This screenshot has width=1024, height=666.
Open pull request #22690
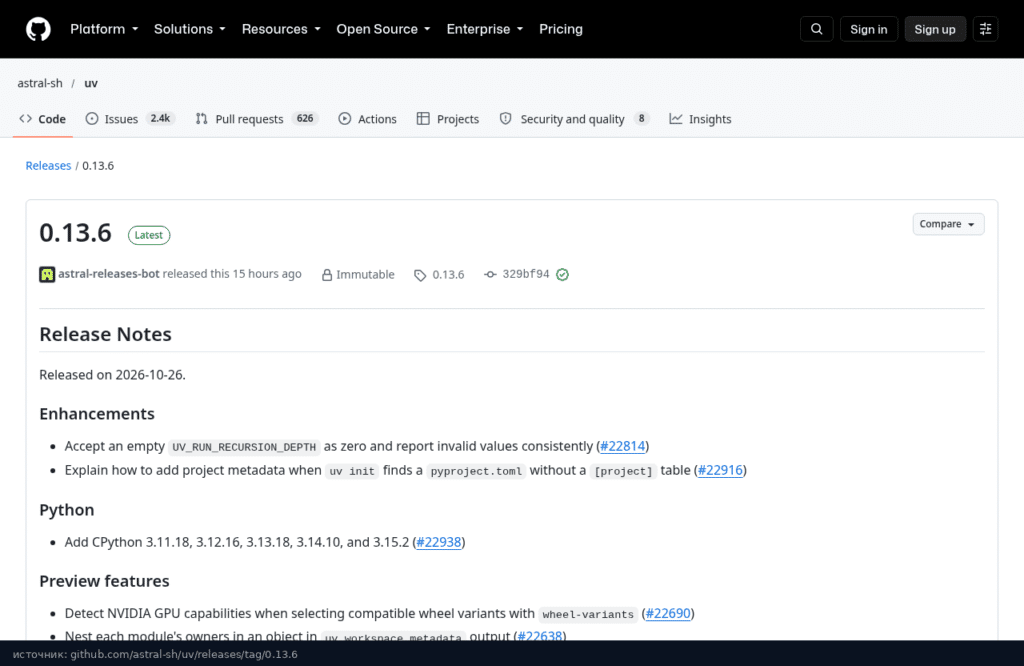[667, 613]
